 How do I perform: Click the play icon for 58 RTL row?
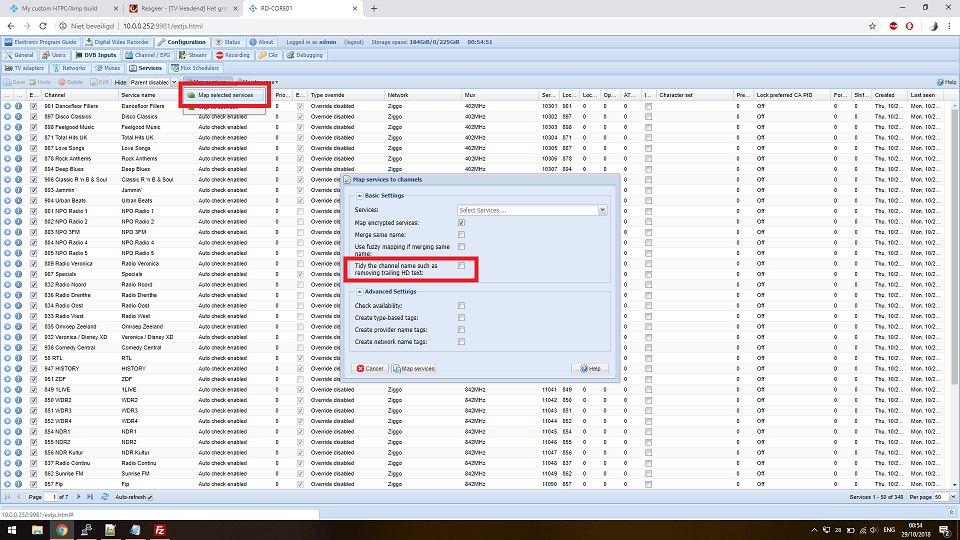pos(7,358)
